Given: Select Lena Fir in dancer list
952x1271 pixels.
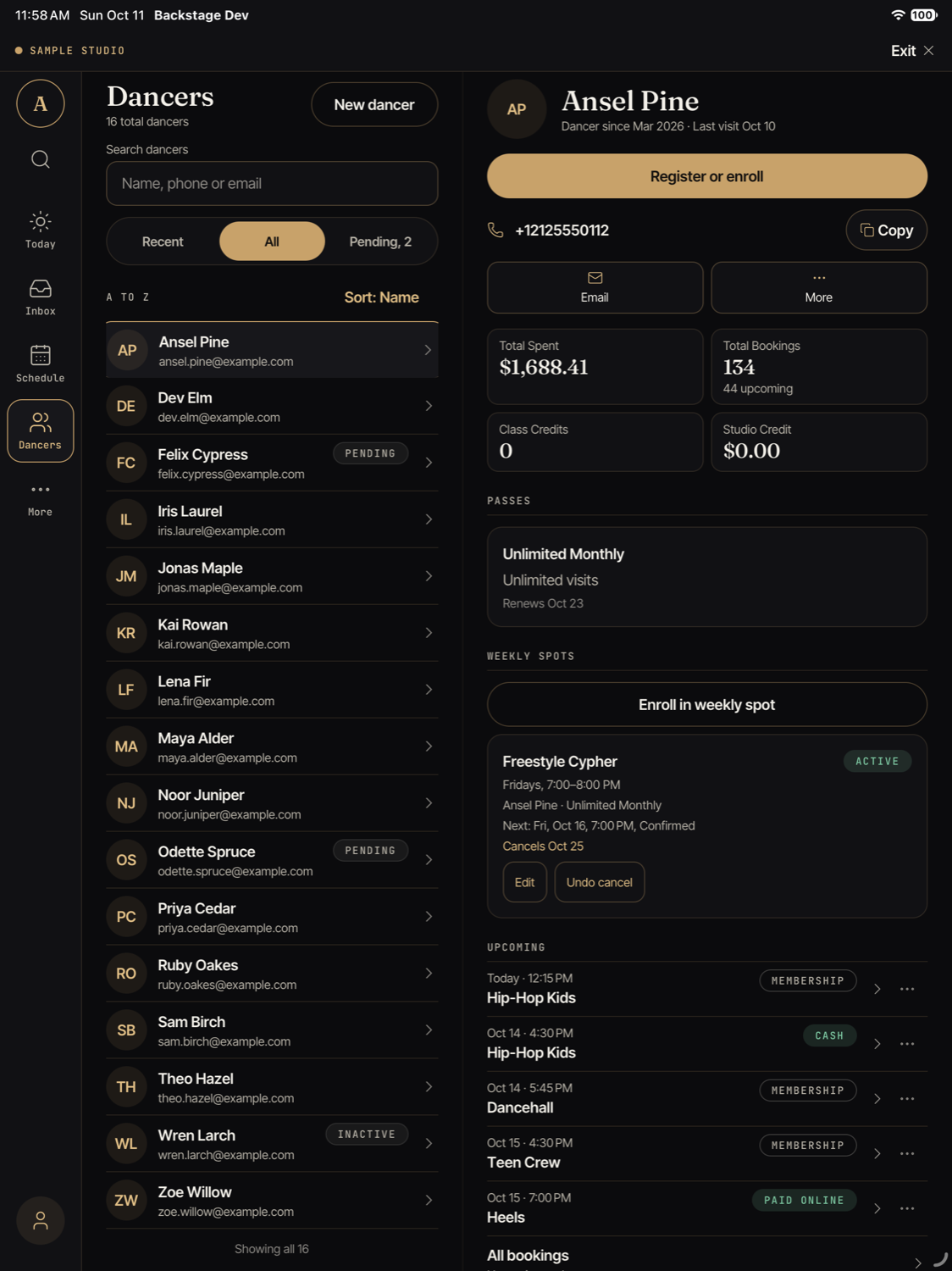Looking at the screenshot, I should tap(272, 690).
